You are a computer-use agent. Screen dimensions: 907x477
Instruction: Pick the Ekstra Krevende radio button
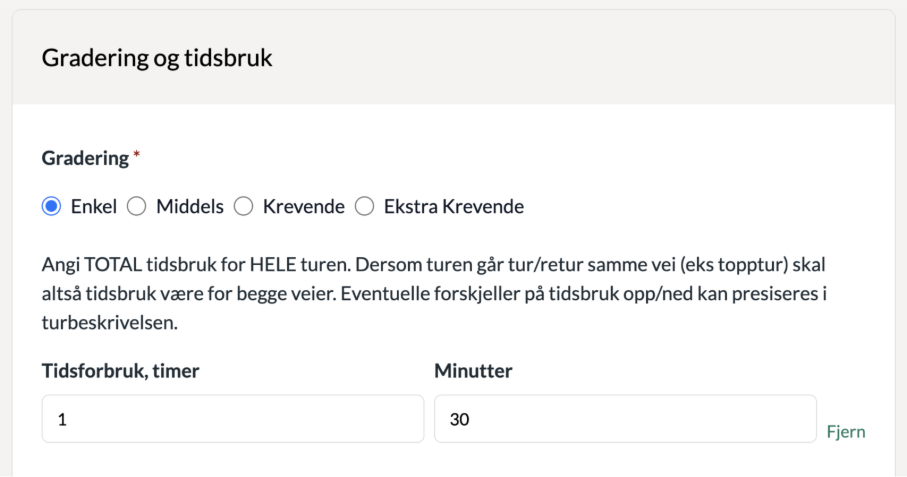[364, 207]
